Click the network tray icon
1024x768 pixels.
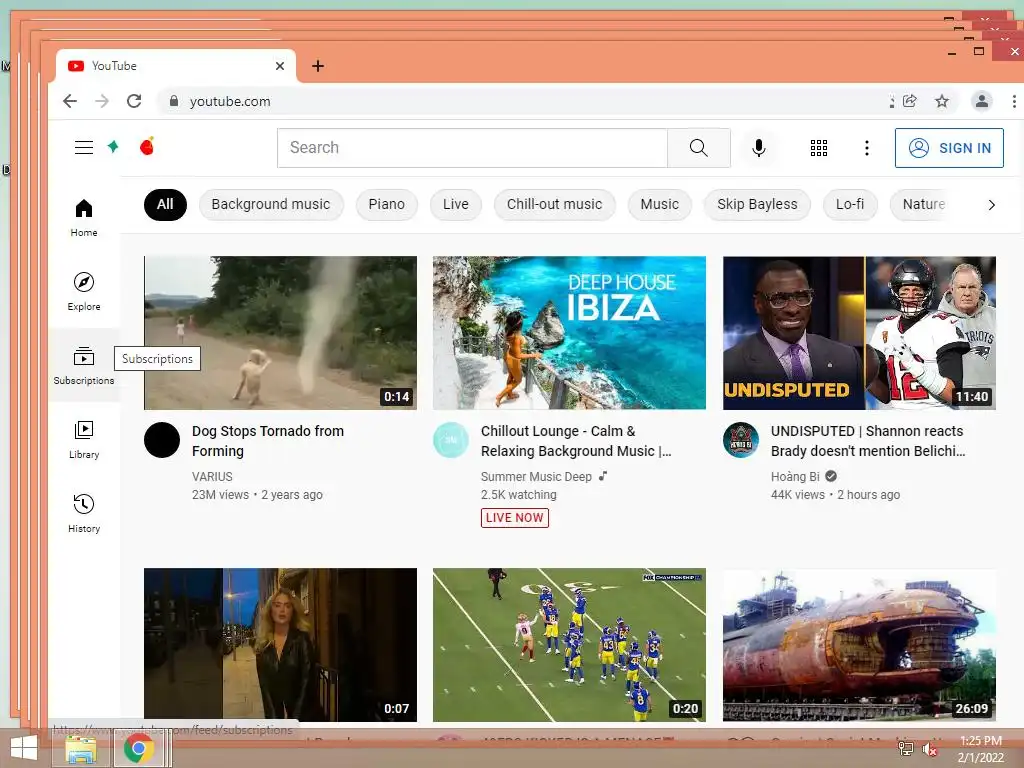pos(906,748)
